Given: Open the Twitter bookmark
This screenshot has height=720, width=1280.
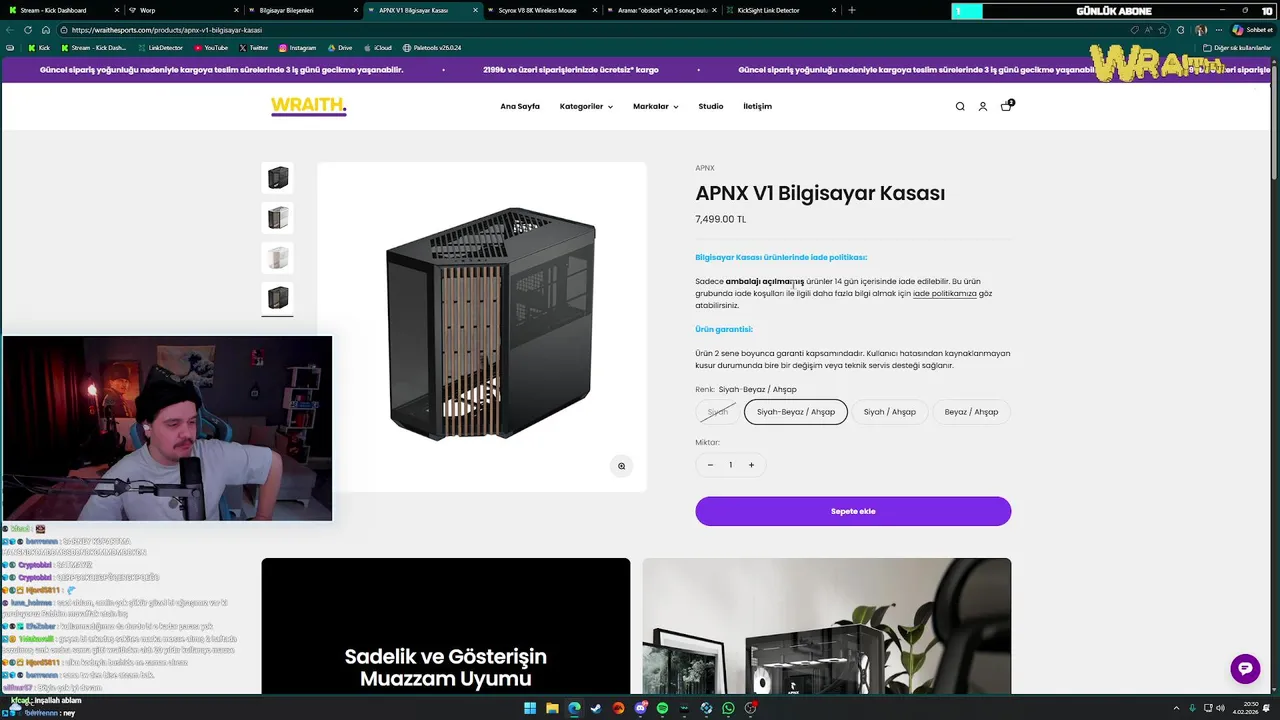Looking at the screenshot, I should click(x=254, y=48).
